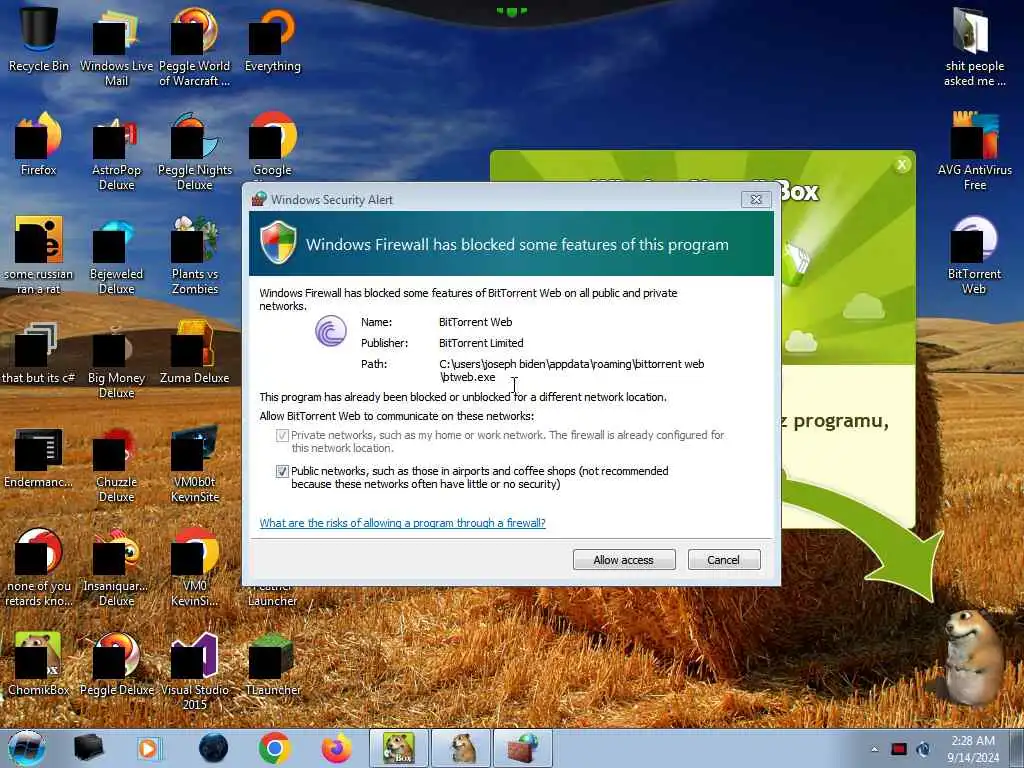The image size is (1024, 768).
Task: Cancel the Windows Security Alert dialog
Action: tap(724, 560)
